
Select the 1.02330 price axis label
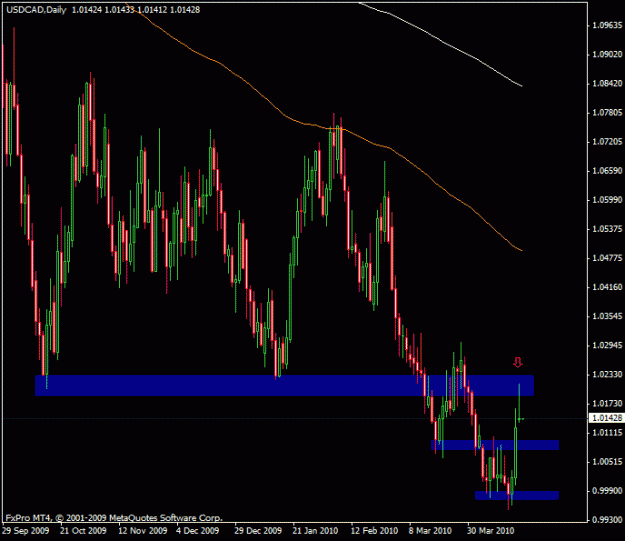[x=607, y=375]
